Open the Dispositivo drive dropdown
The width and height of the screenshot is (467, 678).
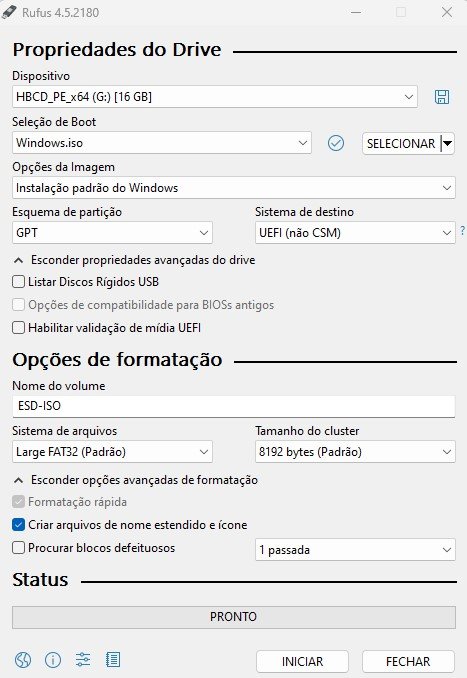coord(214,96)
